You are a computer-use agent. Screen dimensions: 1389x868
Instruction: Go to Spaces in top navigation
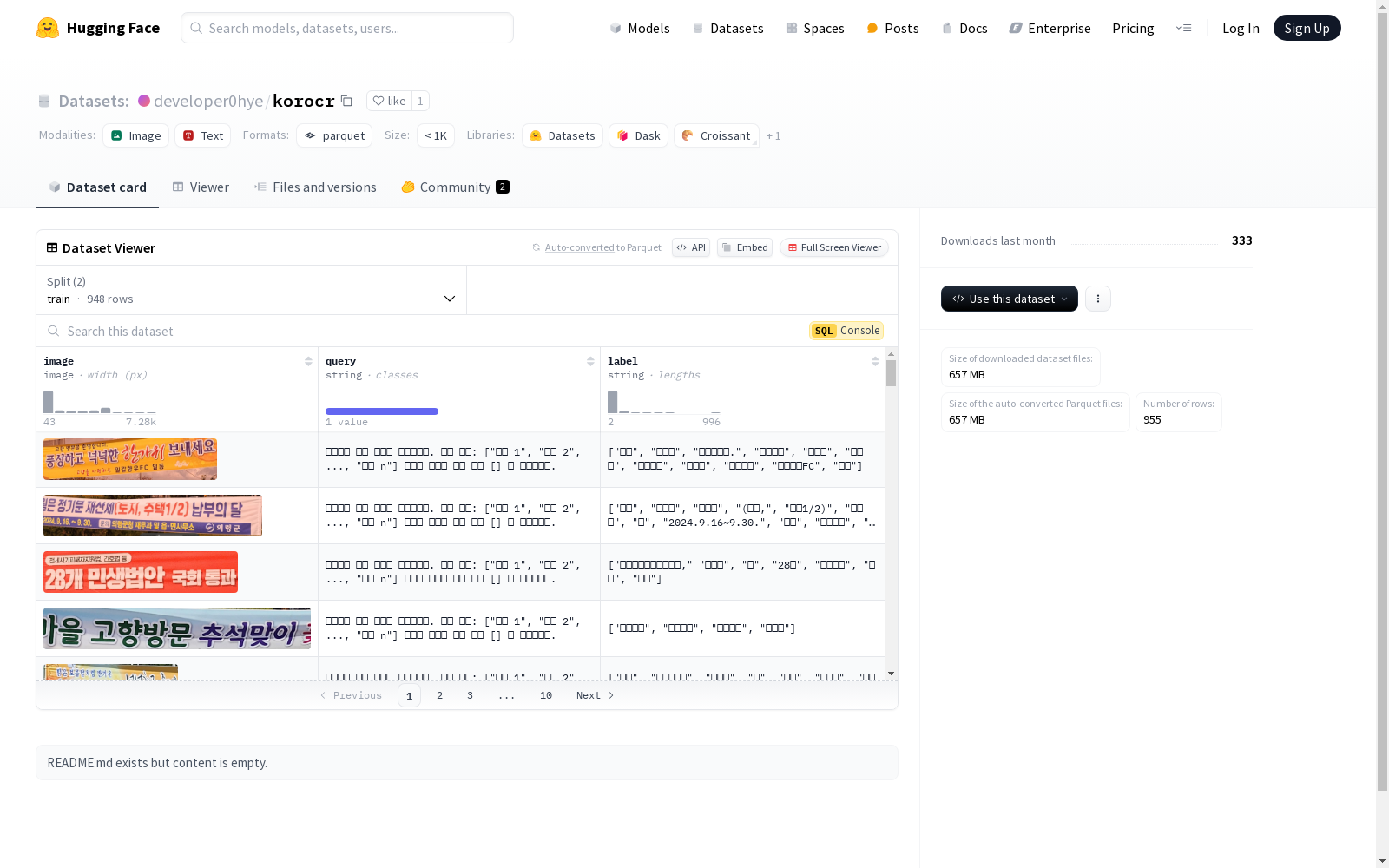click(815, 28)
